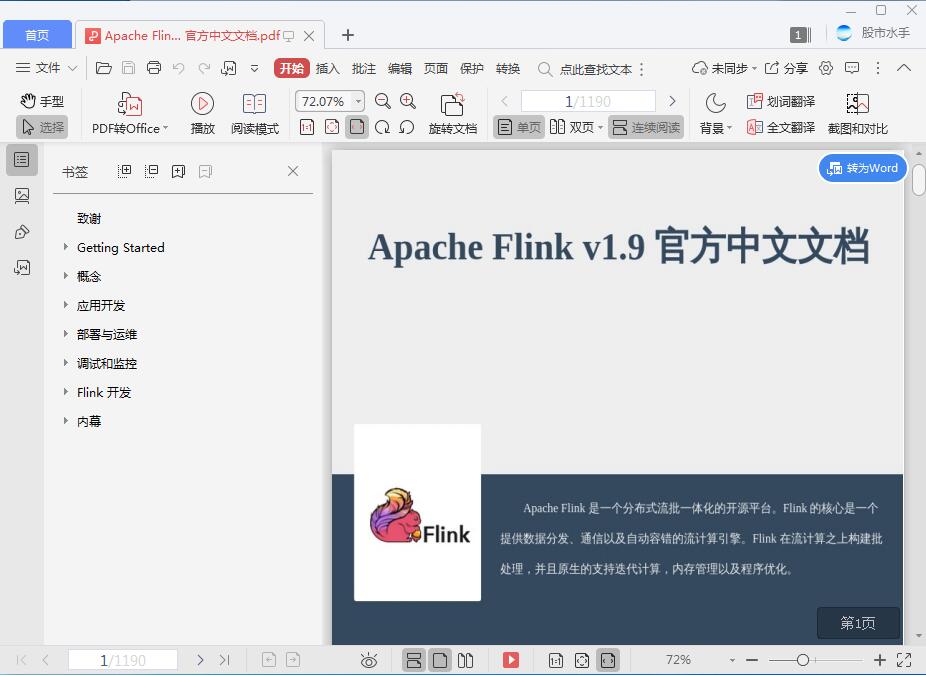Open the zoom percentage dropdown 72.07%

[x=358, y=101]
